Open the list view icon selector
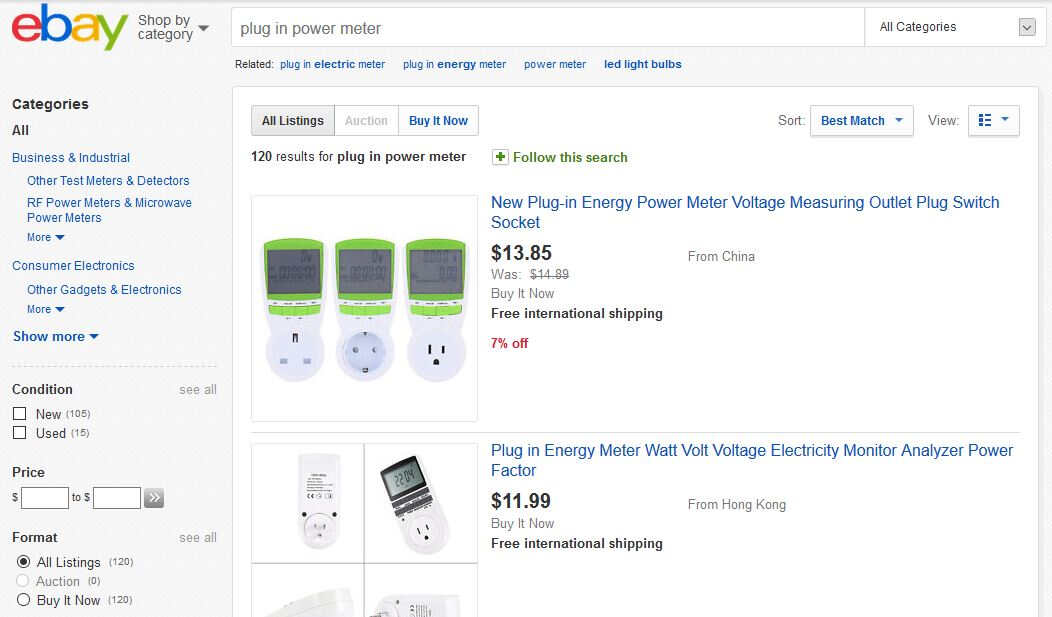 [994, 121]
